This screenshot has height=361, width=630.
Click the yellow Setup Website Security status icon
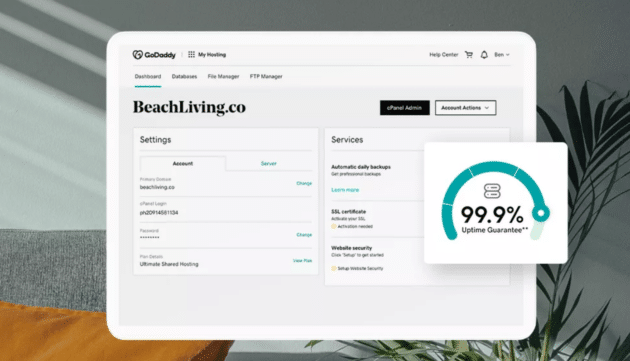[333, 268]
